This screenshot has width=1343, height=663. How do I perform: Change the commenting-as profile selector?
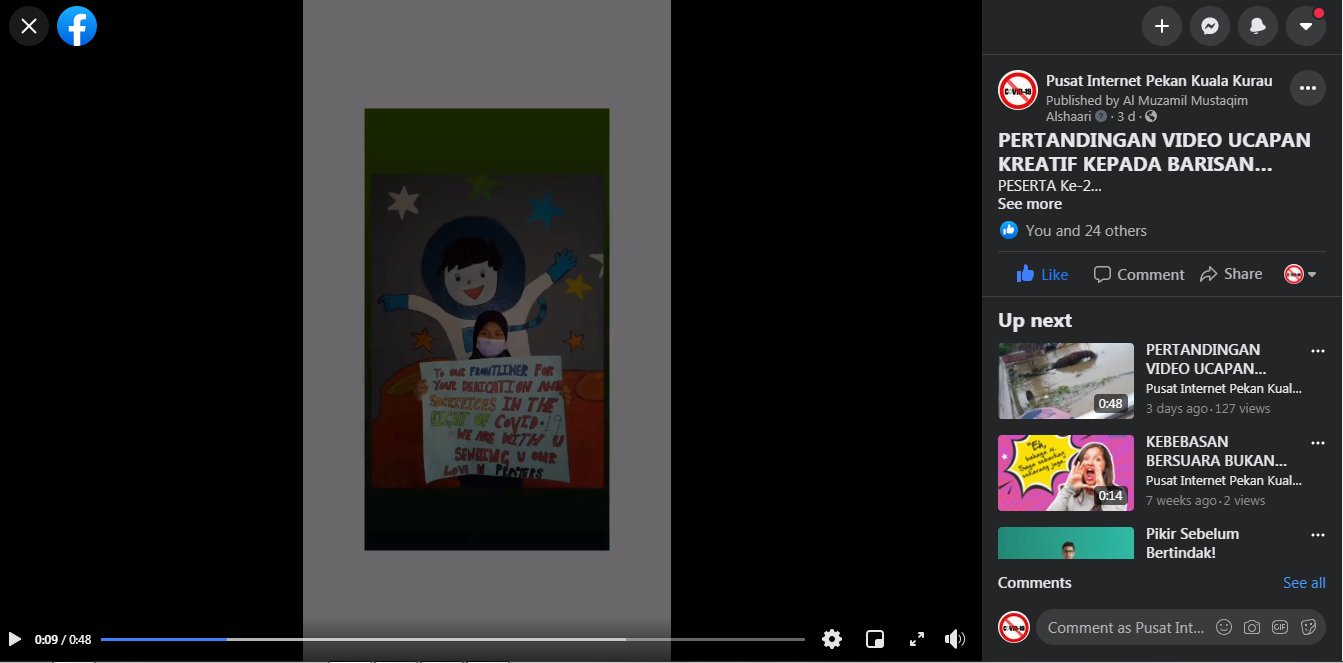coord(1299,274)
